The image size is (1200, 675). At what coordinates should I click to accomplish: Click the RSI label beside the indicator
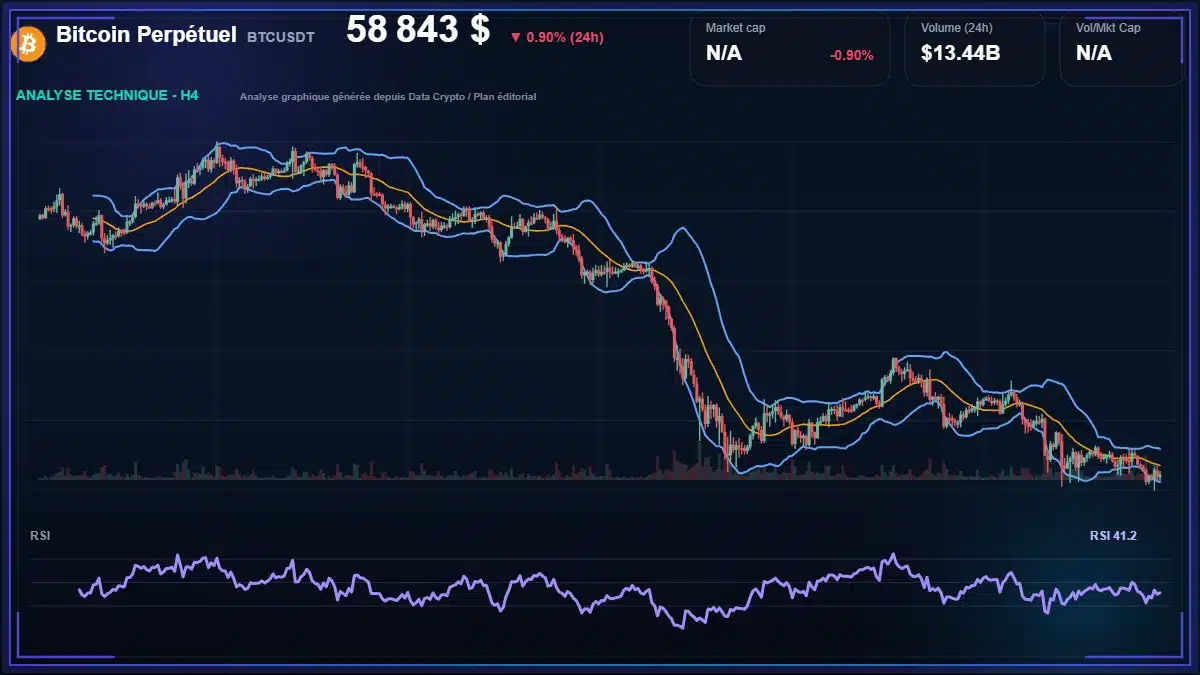pyautogui.click(x=40, y=536)
